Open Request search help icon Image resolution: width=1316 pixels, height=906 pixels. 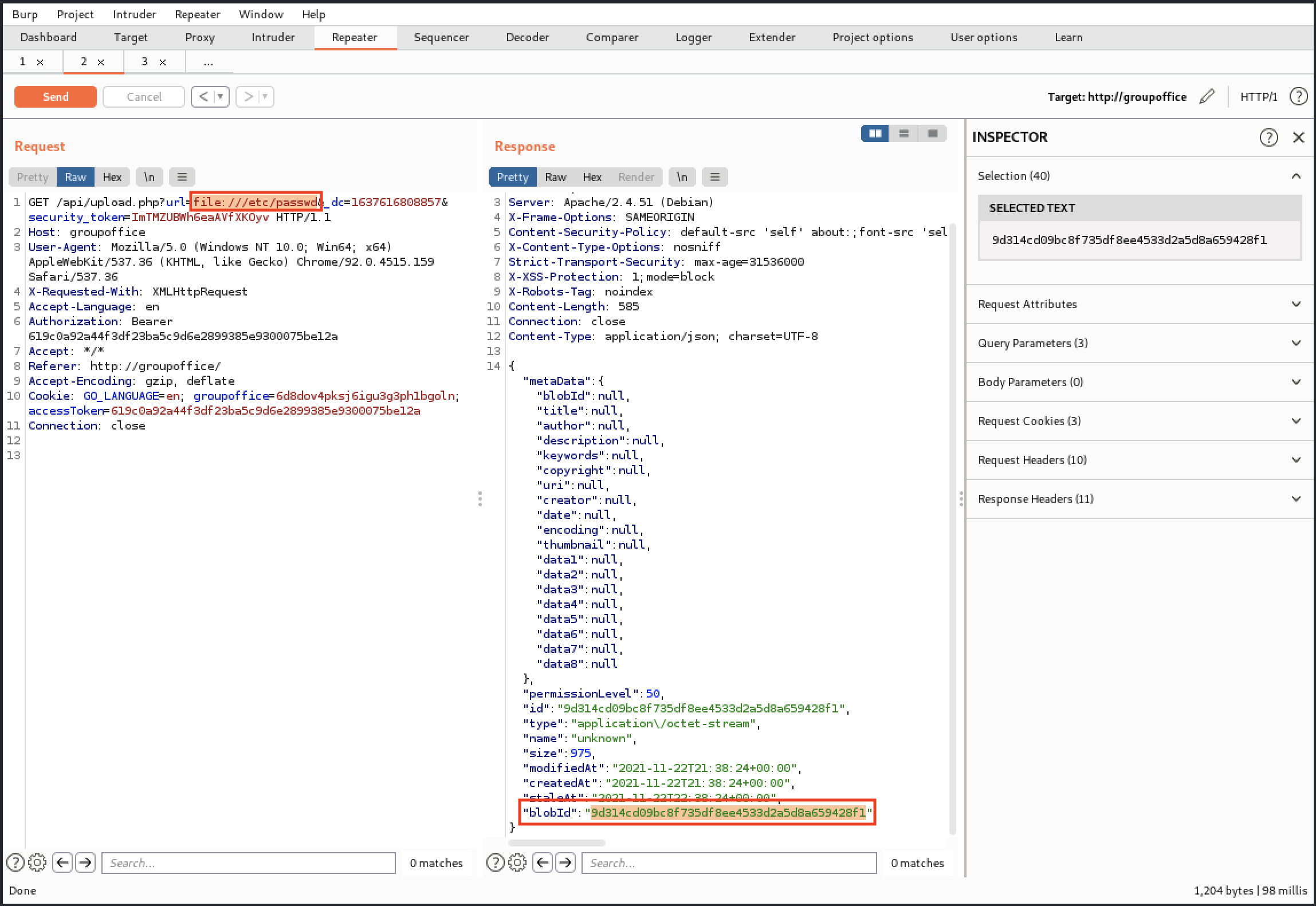pyautogui.click(x=15, y=862)
